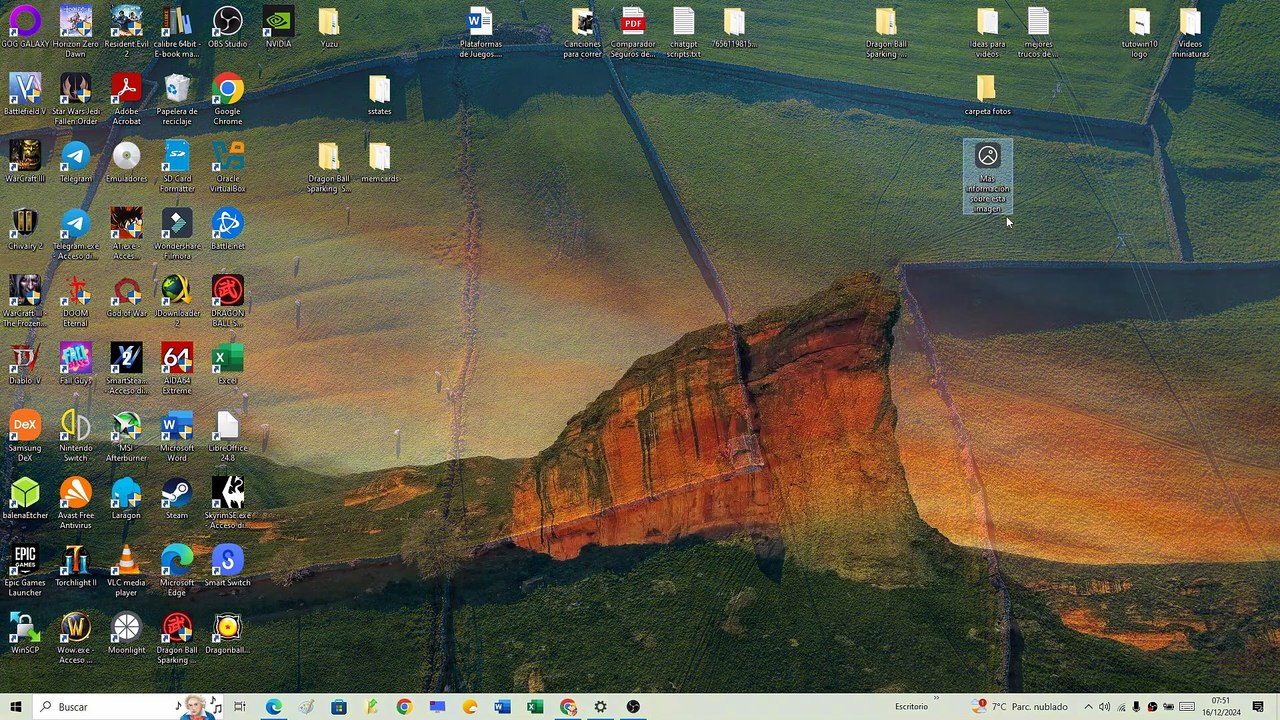This screenshot has height=720, width=1280.
Task: Select the Battlefield V desktop icon
Action: pyautogui.click(x=25, y=95)
